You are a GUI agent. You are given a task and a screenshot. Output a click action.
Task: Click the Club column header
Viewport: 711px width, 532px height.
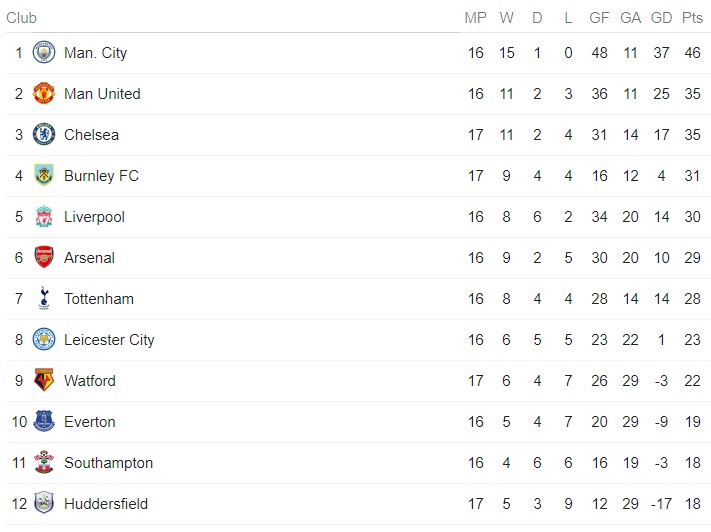(21, 17)
